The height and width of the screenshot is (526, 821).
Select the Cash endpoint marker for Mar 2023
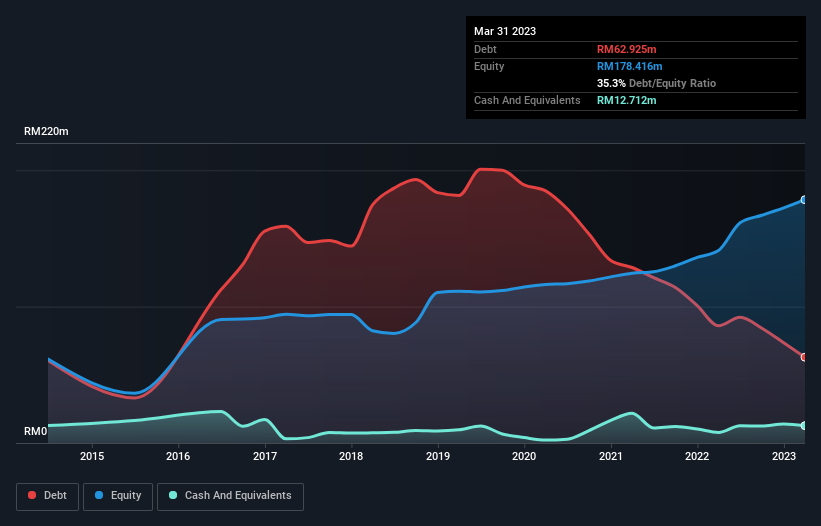click(x=804, y=426)
